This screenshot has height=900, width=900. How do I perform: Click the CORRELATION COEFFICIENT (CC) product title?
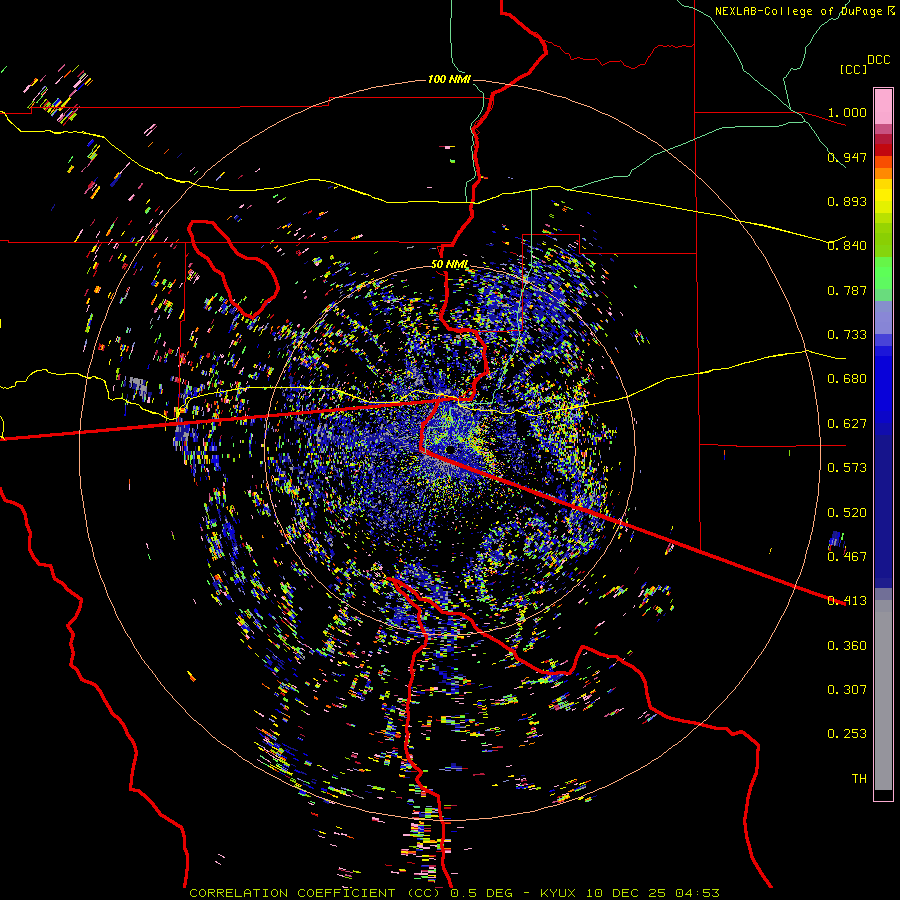[315, 893]
